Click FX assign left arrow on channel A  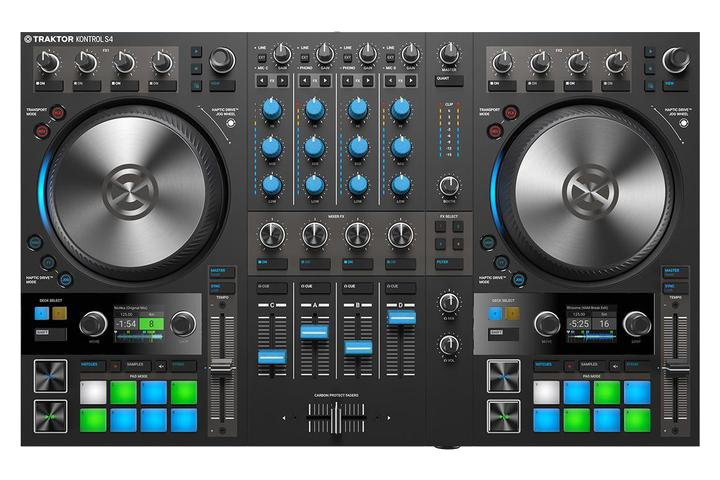(x=304, y=81)
